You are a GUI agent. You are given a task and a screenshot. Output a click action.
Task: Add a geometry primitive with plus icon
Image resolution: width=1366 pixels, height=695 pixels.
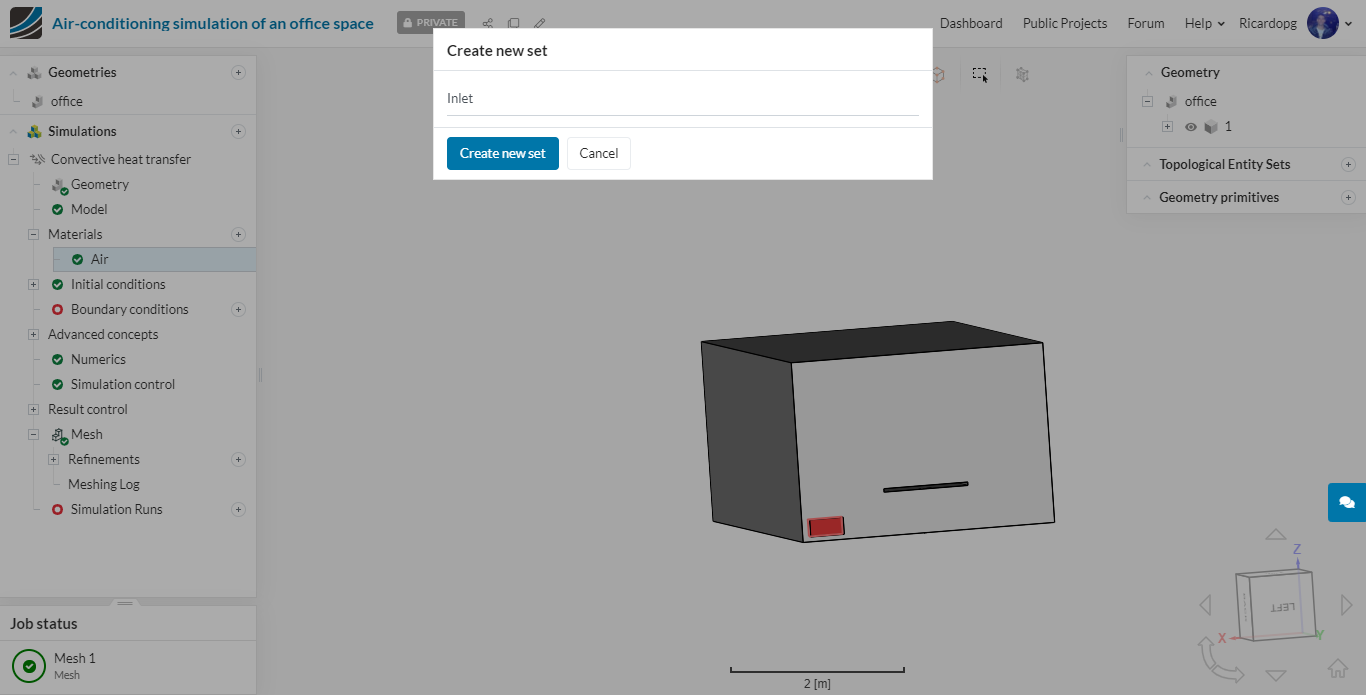pos(1348,197)
